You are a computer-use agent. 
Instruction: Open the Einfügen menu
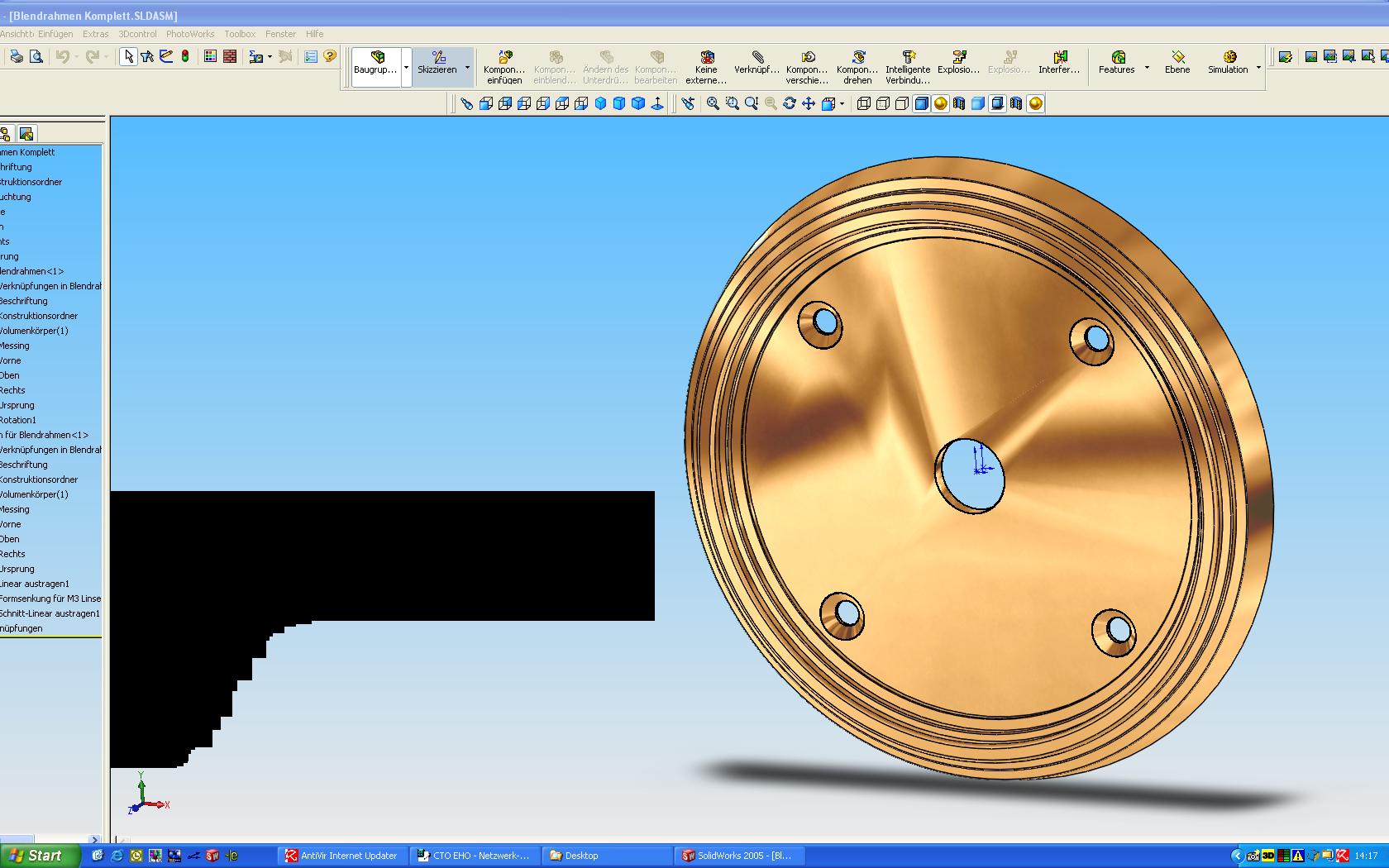[x=55, y=34]
